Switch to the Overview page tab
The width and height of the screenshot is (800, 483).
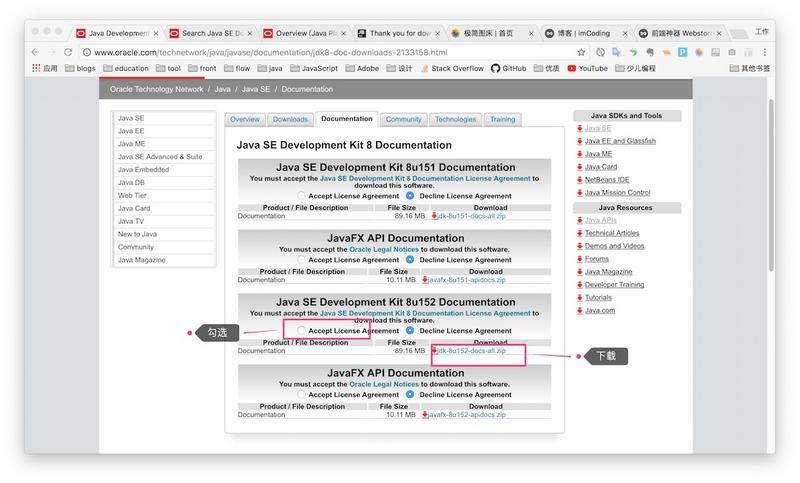245,119
